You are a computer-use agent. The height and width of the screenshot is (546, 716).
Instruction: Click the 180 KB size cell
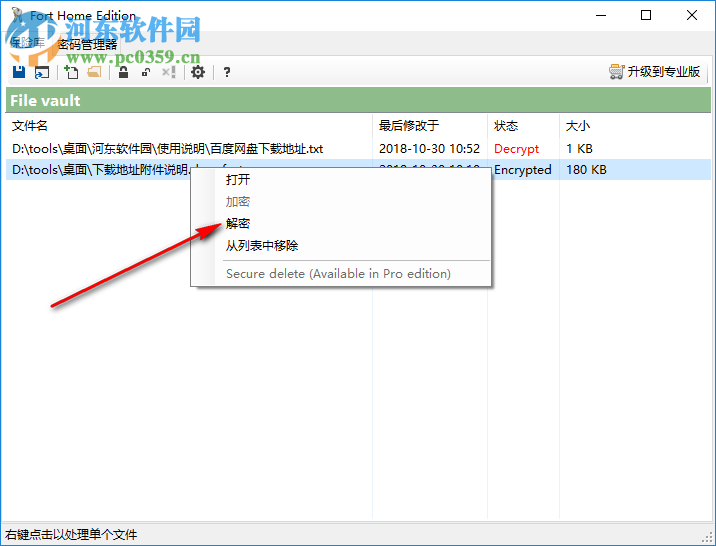pyautogui.click(x=586, y=170)
